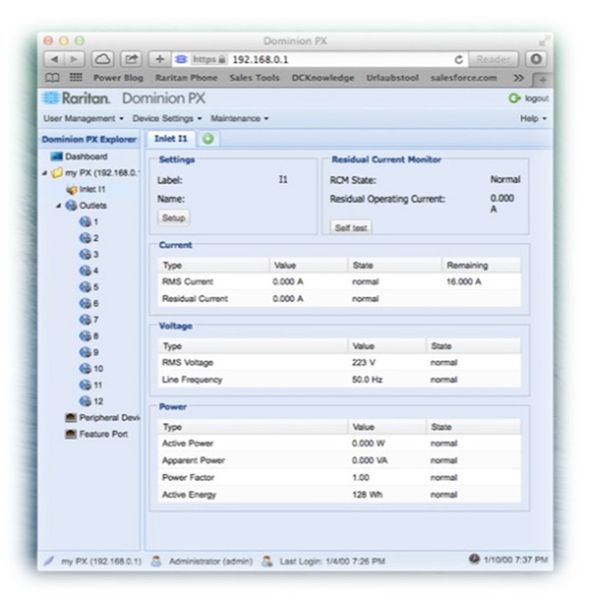Viewport: 608px width, 600px height.
Task: Switch to the Inlet I1 tab
Action: (x=171, y=139)
